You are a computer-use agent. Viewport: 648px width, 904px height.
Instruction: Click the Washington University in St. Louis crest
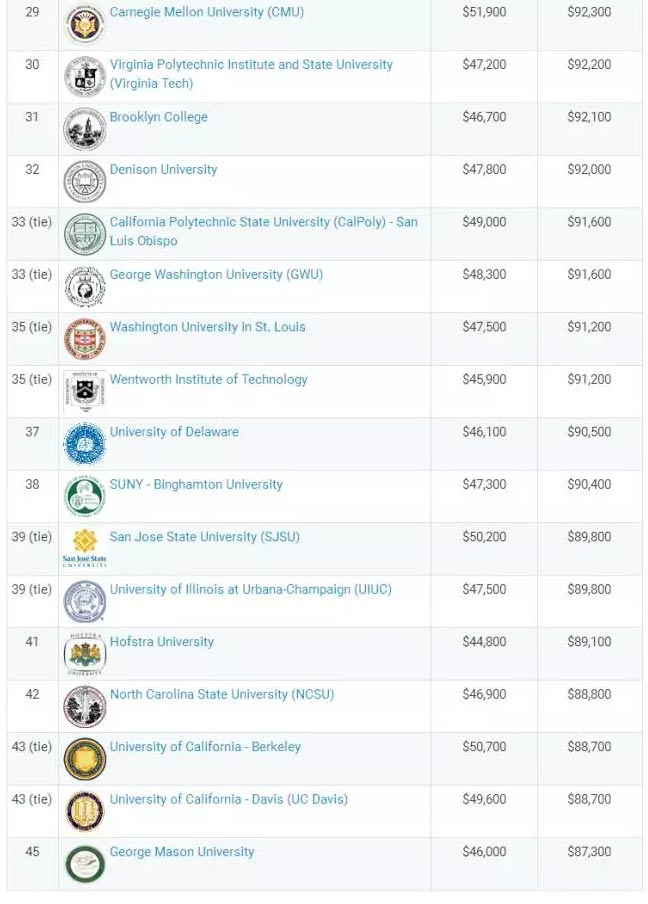85,339
